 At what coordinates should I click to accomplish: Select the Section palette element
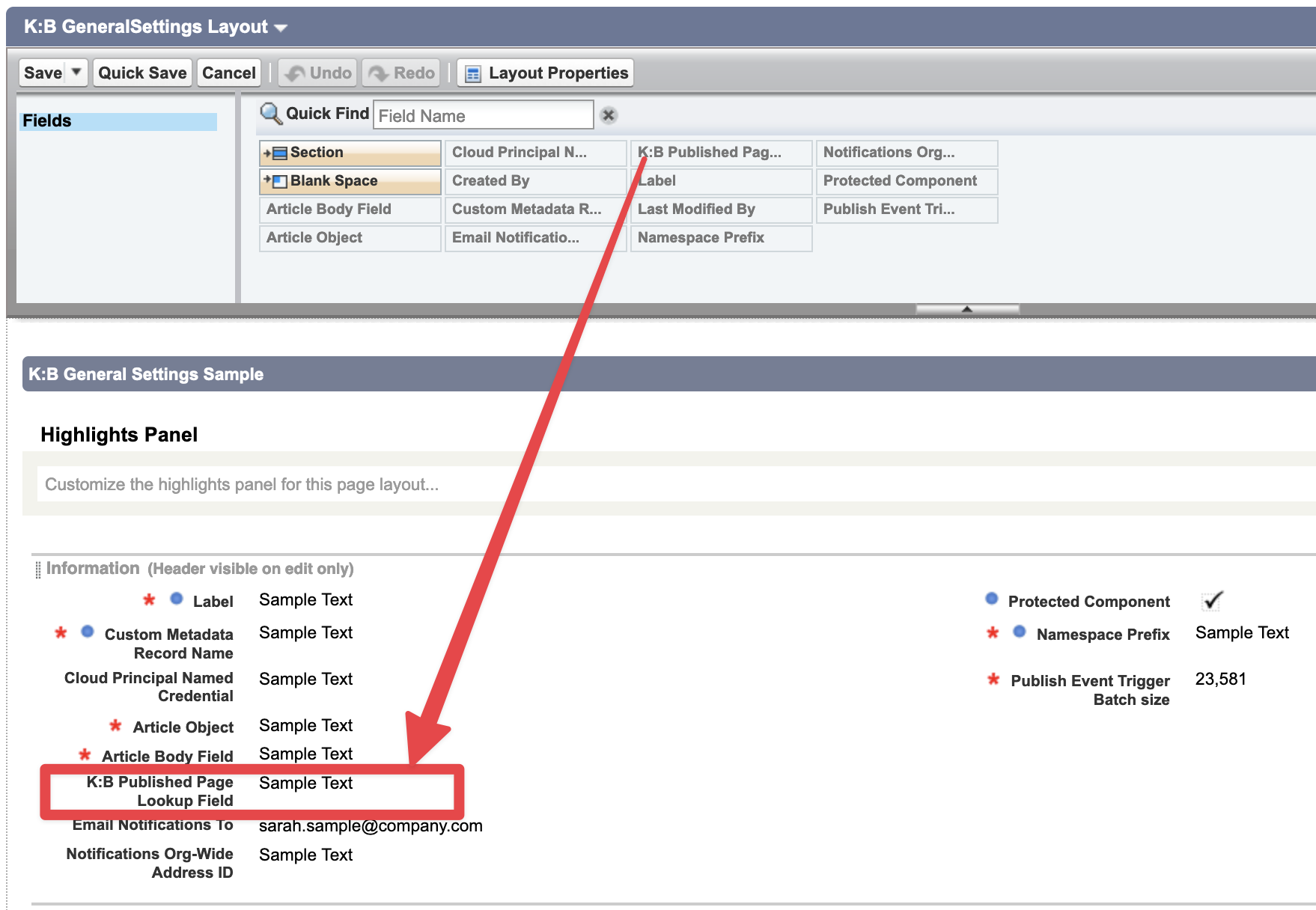tap(350, 153)
